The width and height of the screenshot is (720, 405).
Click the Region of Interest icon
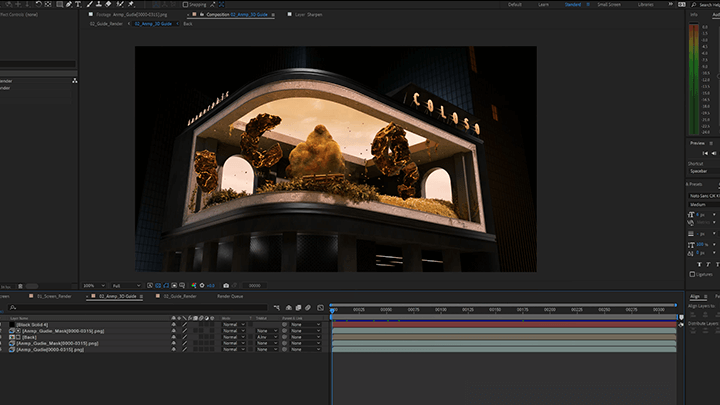click(174, 286)
